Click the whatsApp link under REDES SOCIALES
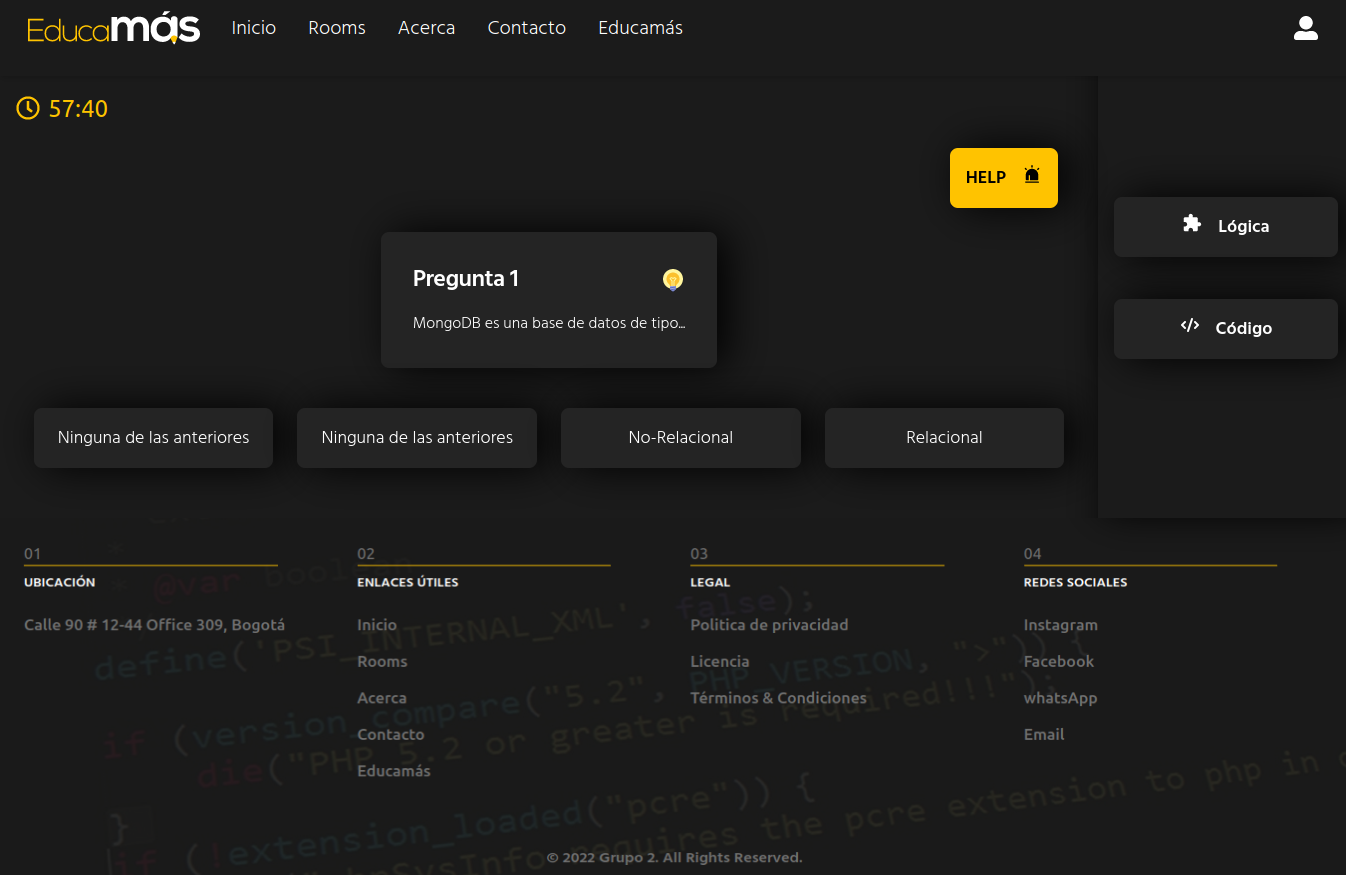The height and width of the screenshot is (875, 1346). click(1060, 697)
